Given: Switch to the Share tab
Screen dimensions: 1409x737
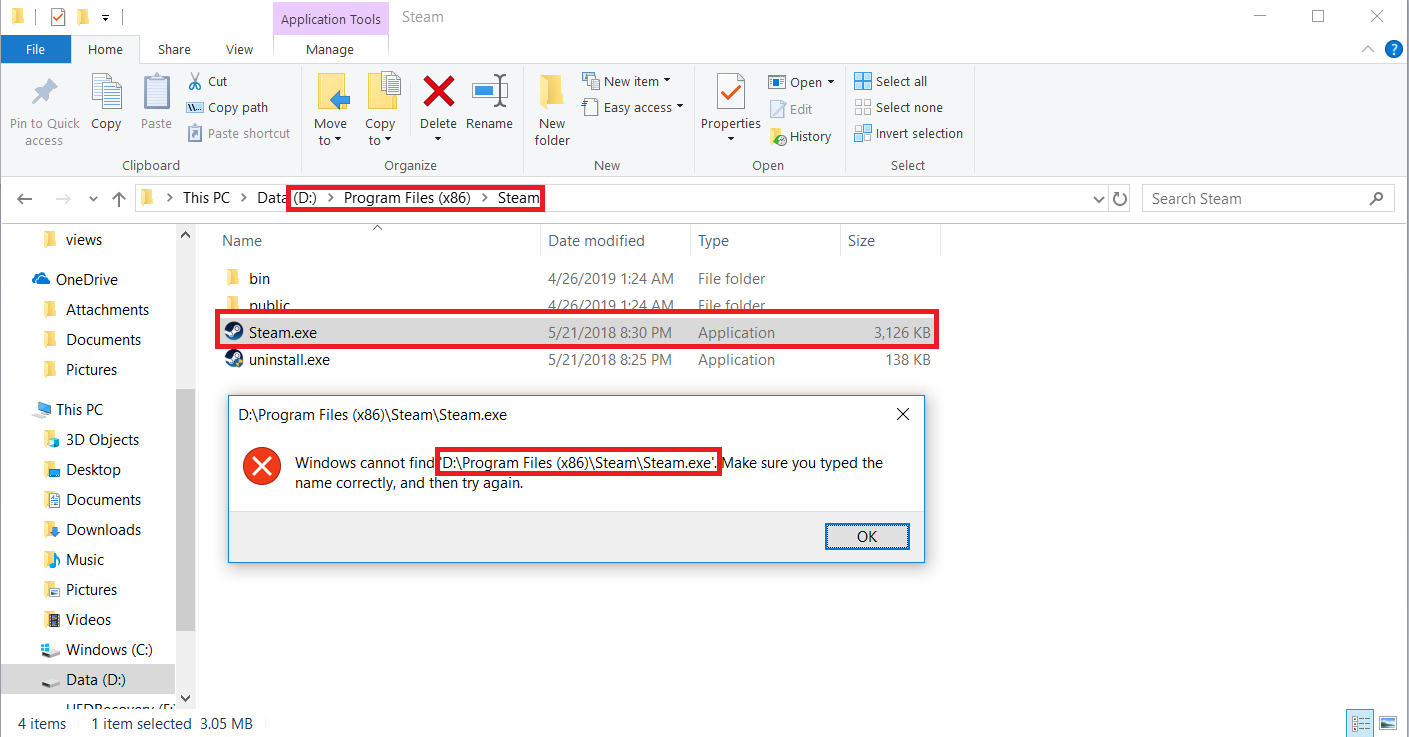Looking at the screenshot, I should click(174, 49).
